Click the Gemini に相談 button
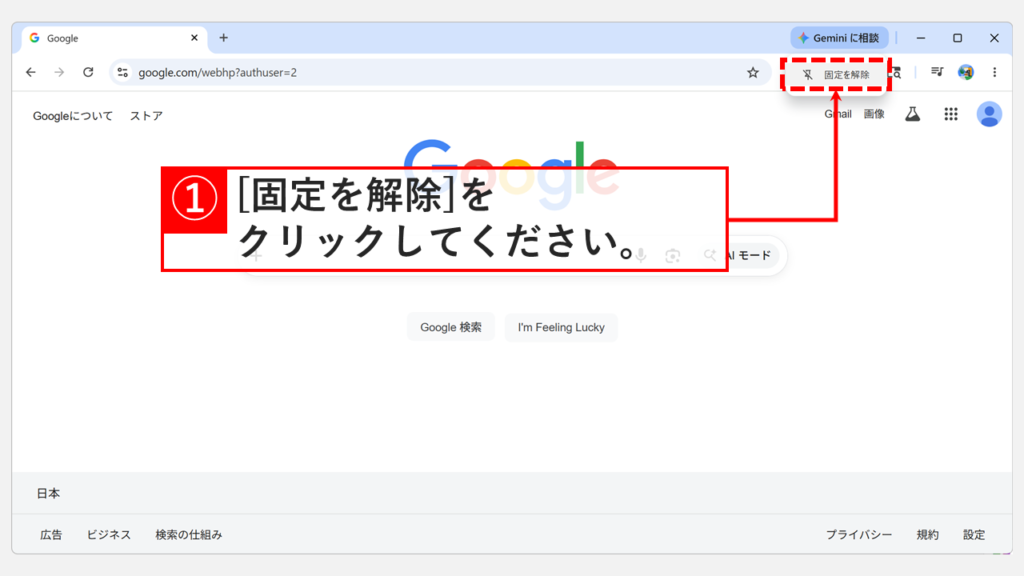This screenshot has height=576, width=1024. coord(839,38)
